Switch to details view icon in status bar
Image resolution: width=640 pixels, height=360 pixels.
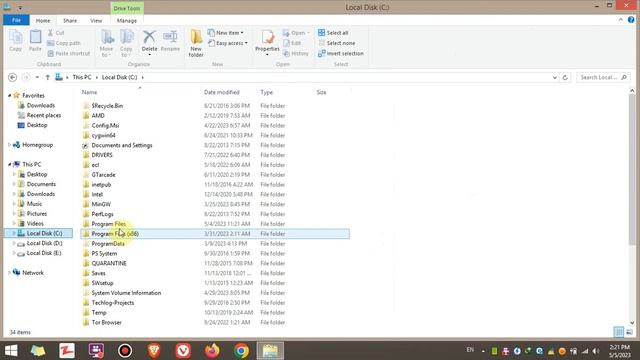point(619,332)
